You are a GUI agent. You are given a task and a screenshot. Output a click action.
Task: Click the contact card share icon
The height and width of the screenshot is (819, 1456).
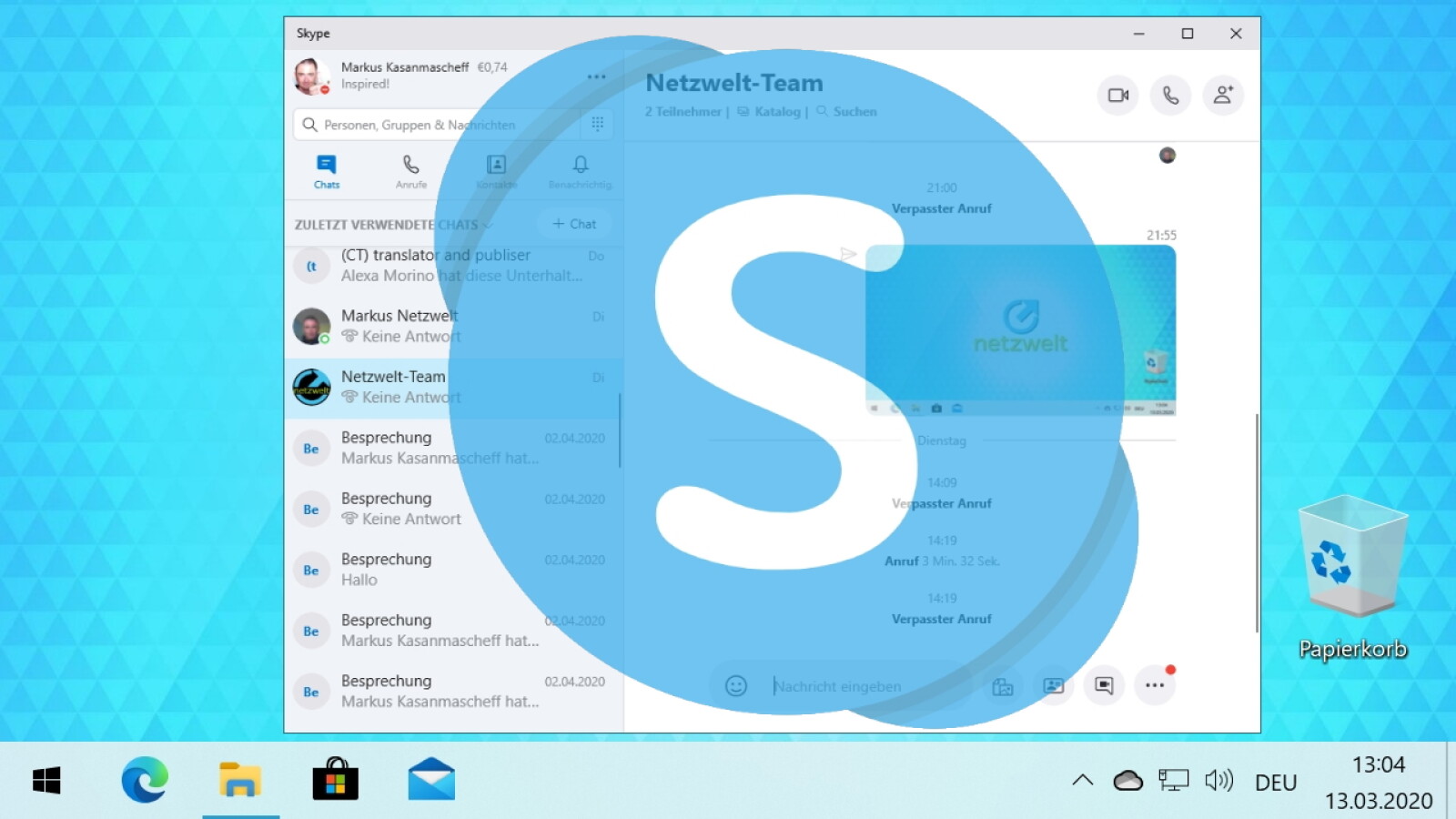[x=1054, y=686]
